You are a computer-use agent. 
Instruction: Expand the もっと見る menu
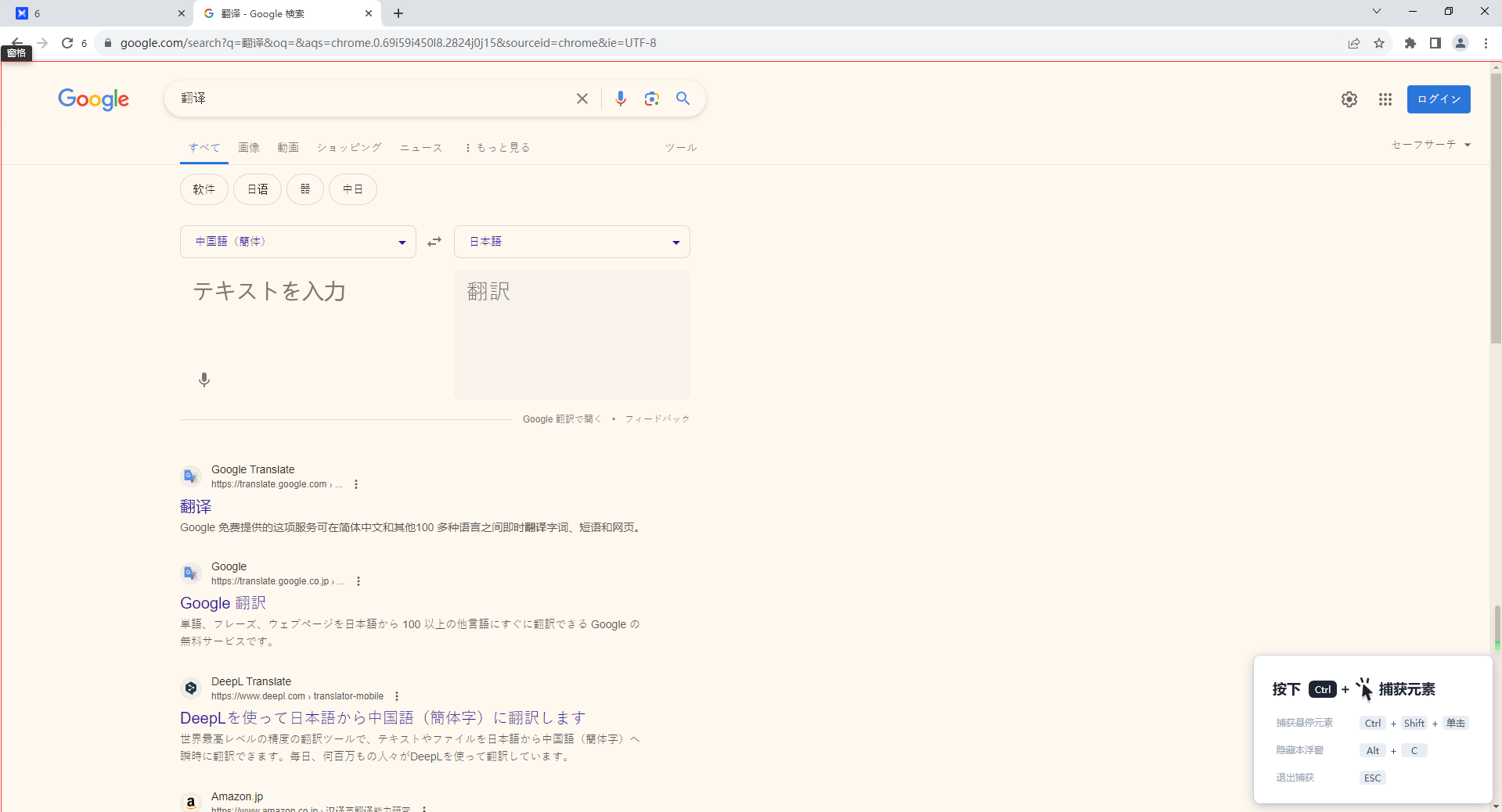(497, 147)
